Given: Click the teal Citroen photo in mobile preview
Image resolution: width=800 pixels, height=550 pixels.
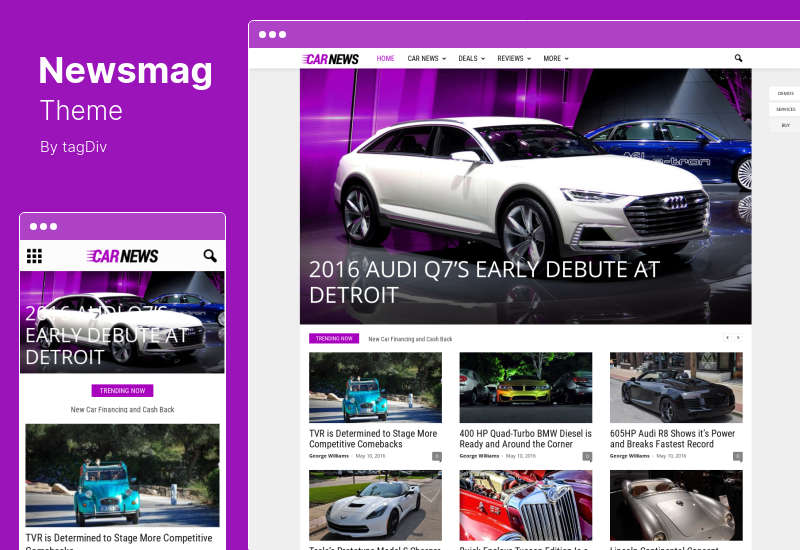Looking at the screenshot, I should (122, 475).
